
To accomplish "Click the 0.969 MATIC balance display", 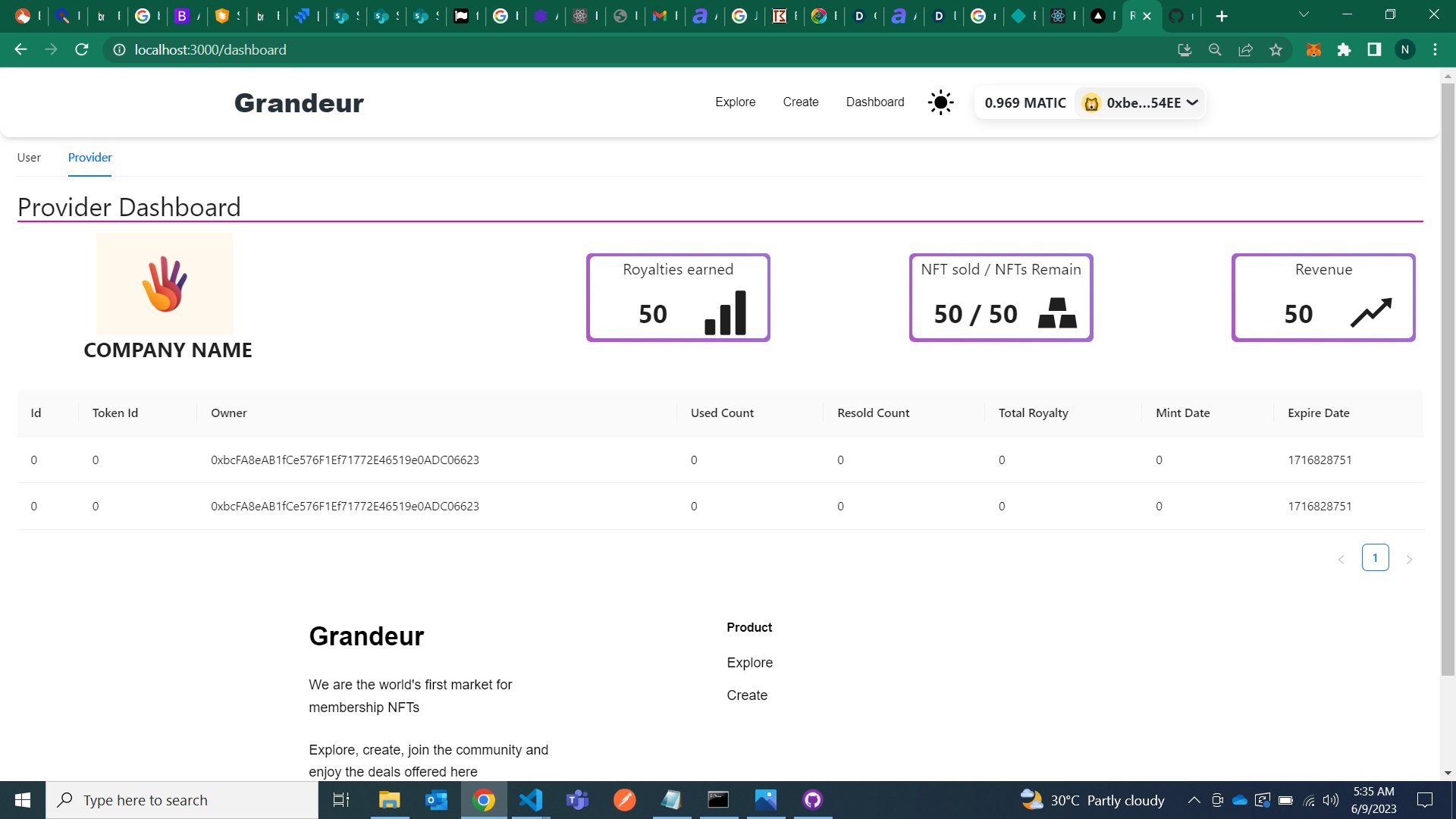I will (1025, 103).
